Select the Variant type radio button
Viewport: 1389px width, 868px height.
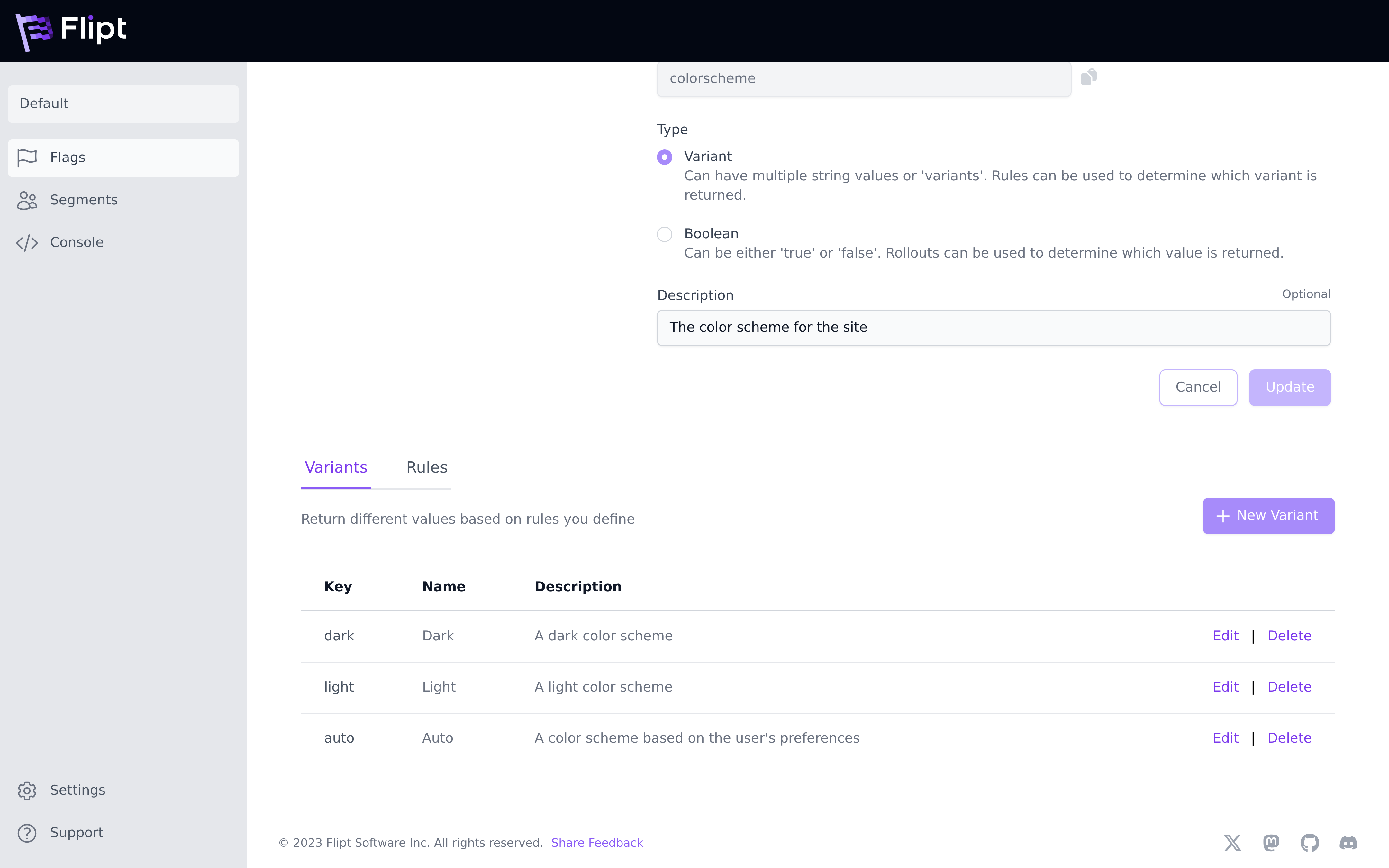pyautogui.click(x=664, y=157)
